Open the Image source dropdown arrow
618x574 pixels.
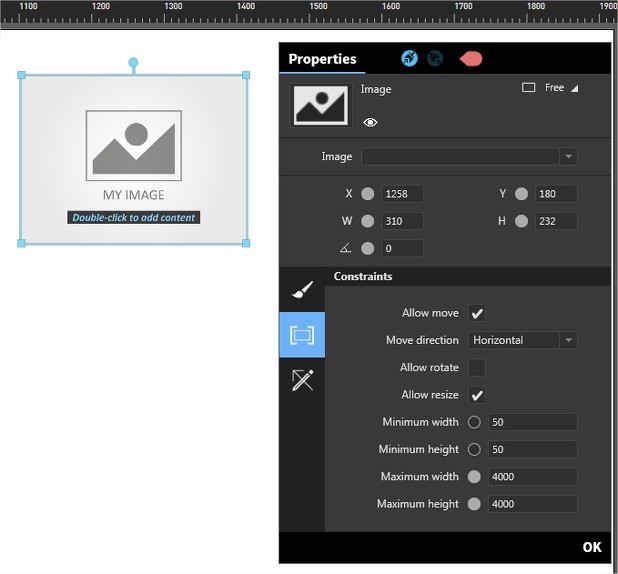coord(568,157)
